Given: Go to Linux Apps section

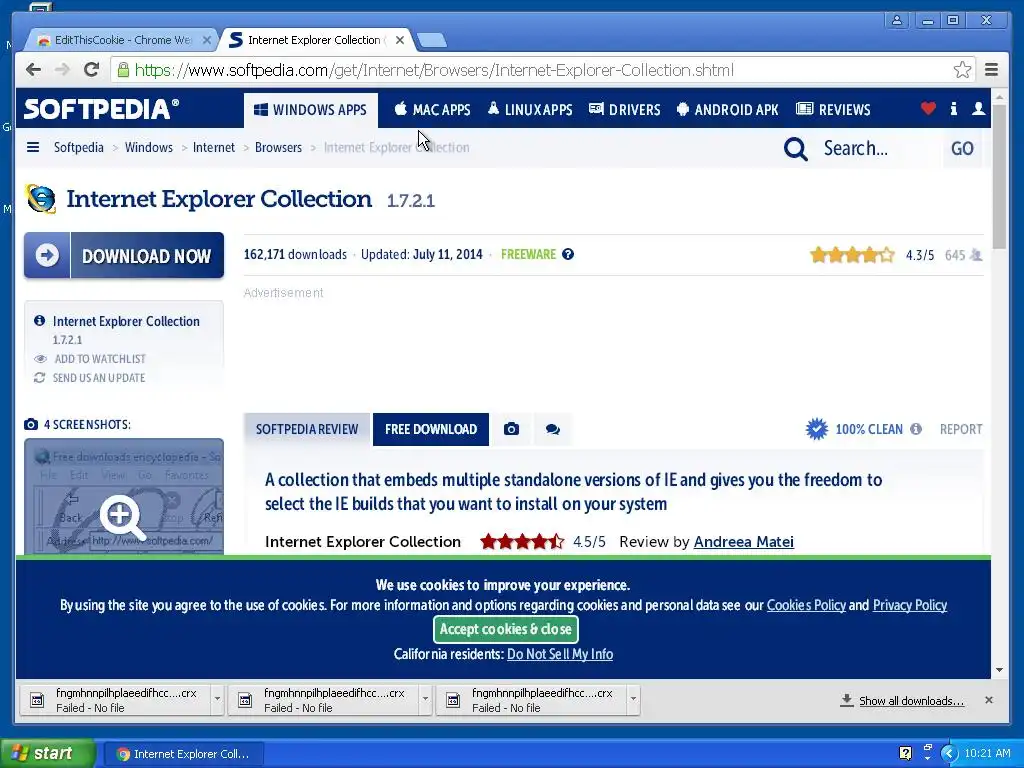Looking at the screenshot, I should click(x=530, y=110).
